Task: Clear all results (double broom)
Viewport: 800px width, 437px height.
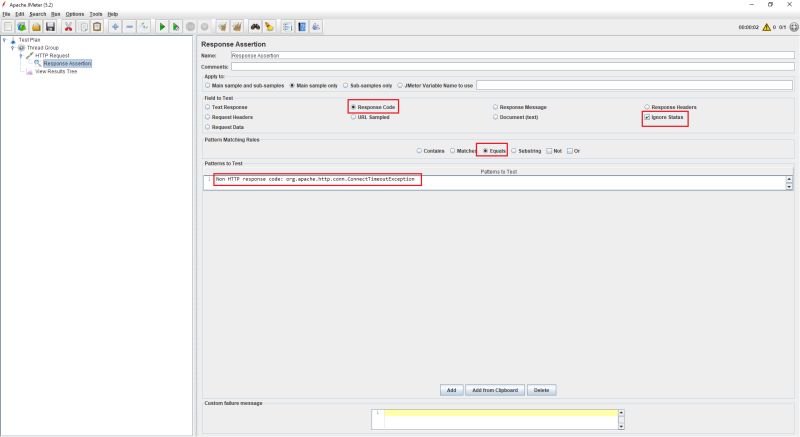Action: (x=237, y=27)
